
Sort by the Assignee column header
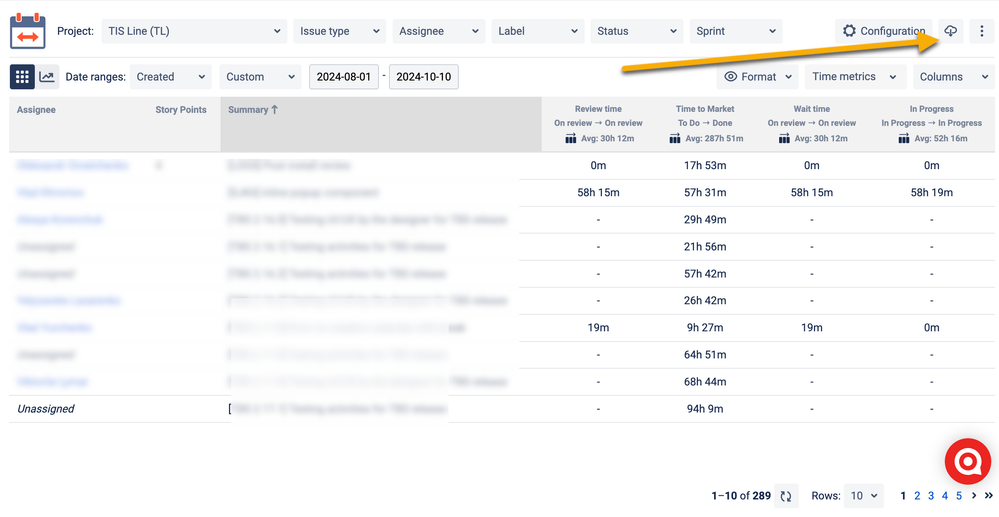pyautogui.click(x=36, y=110)
